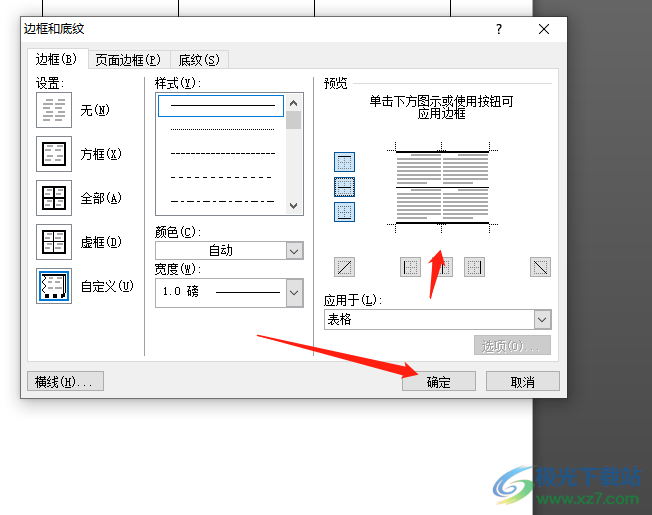The width and height of the screenshot is (652, 515).
Task: Apply the 全部(A) all-borders setting
Action: point(54,198)
